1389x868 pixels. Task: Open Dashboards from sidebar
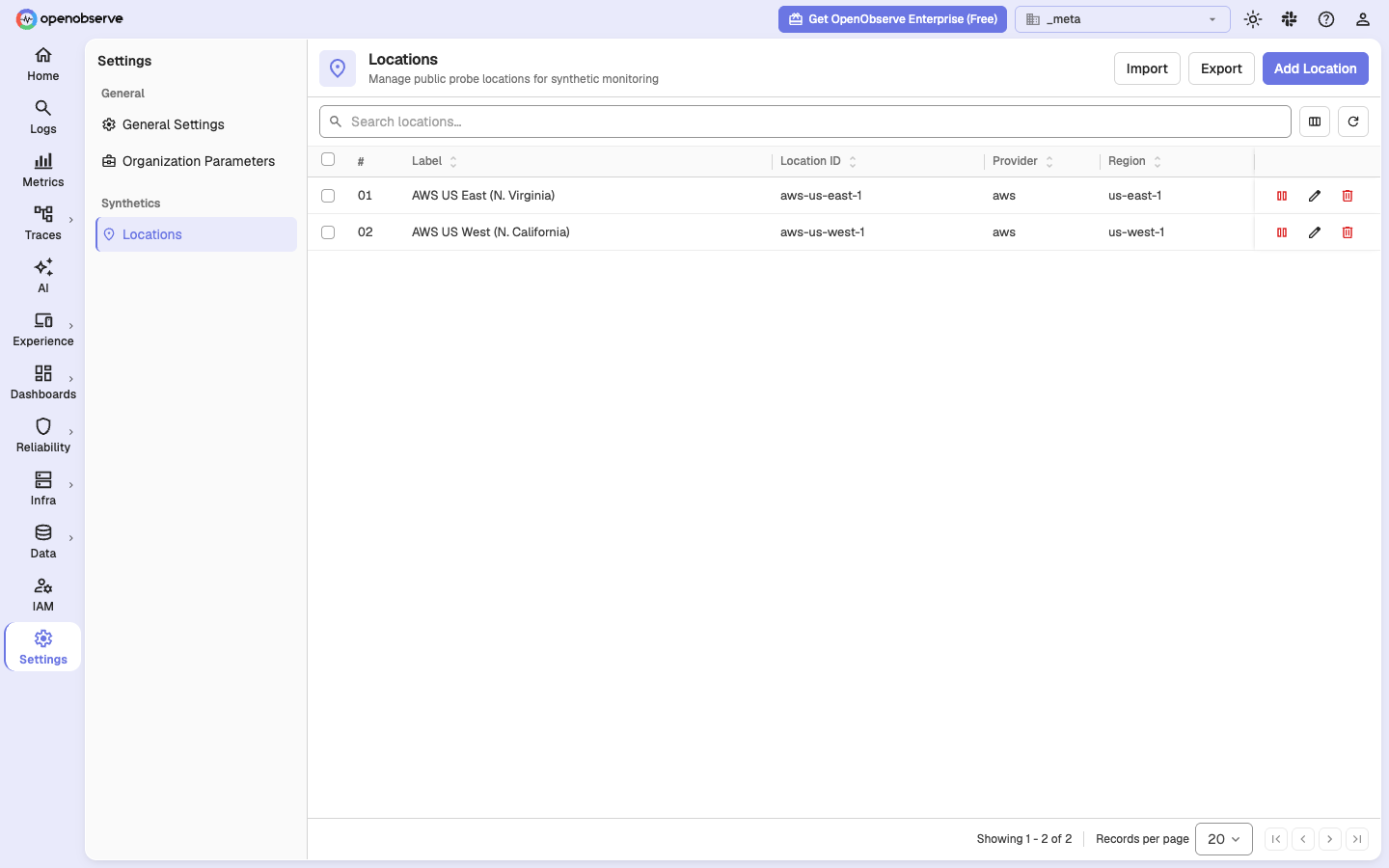point(42,383)
